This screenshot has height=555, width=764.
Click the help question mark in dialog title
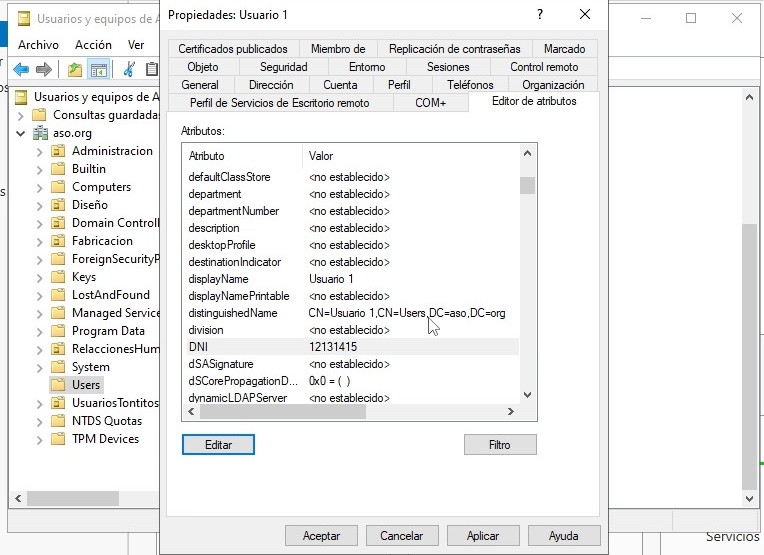pos(540,14)
